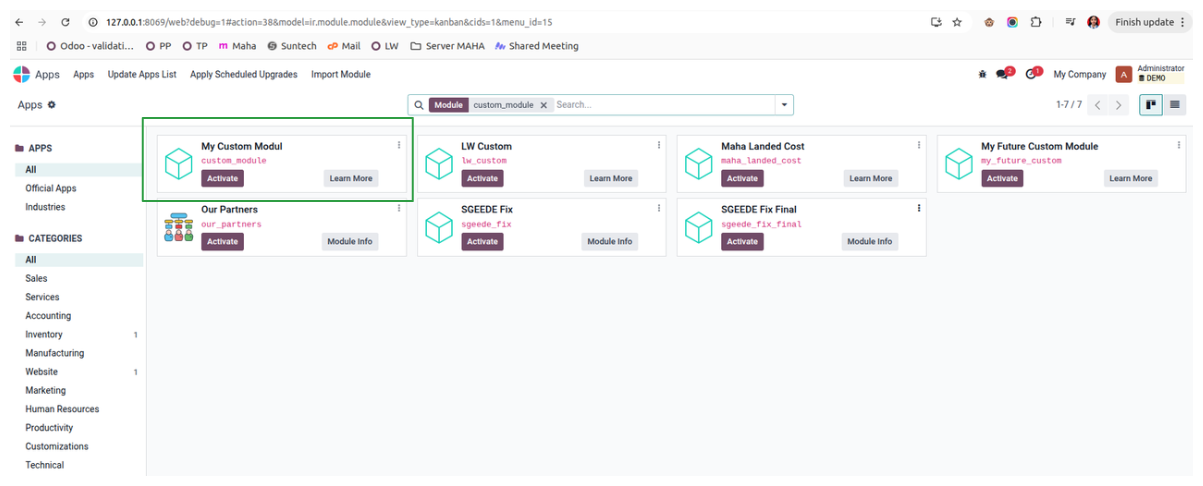The width and height of the screenshot is (1203, 486).
Task: Click Learn More on Maha Landed Cost
Action: (870, 179)
